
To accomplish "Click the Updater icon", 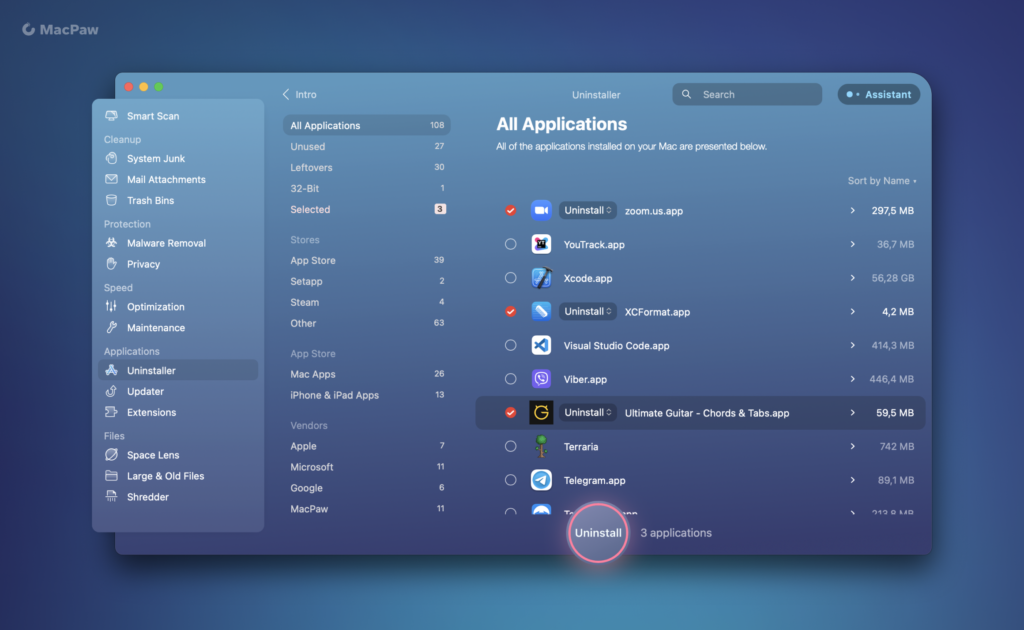I will [x=112, y=391].
